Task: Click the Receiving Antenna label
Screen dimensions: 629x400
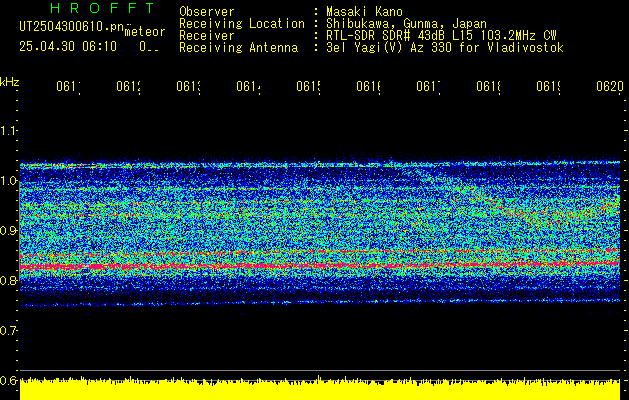Action: pyautogui.click(x=238, y=48)
